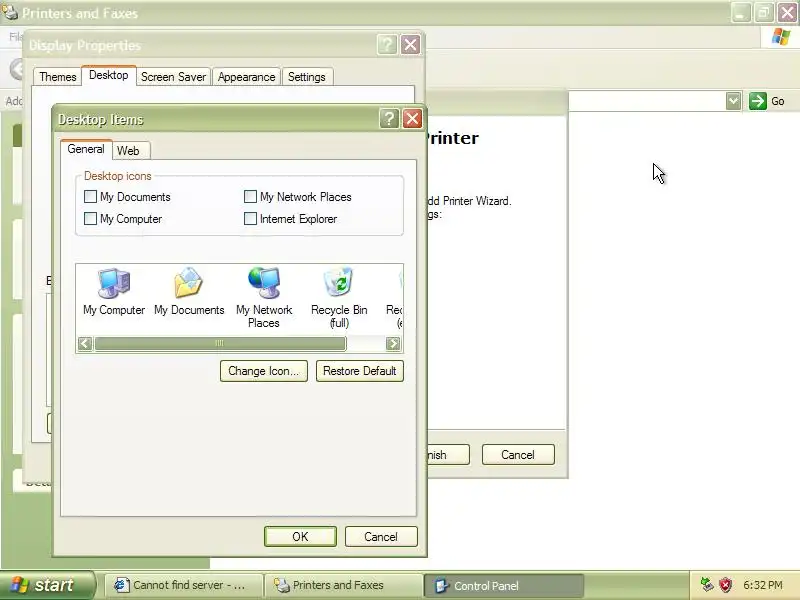Enable the My Computer checkbox
This screenshot has width=800, height=600.
pyautogui.click(x=90, y=218)
